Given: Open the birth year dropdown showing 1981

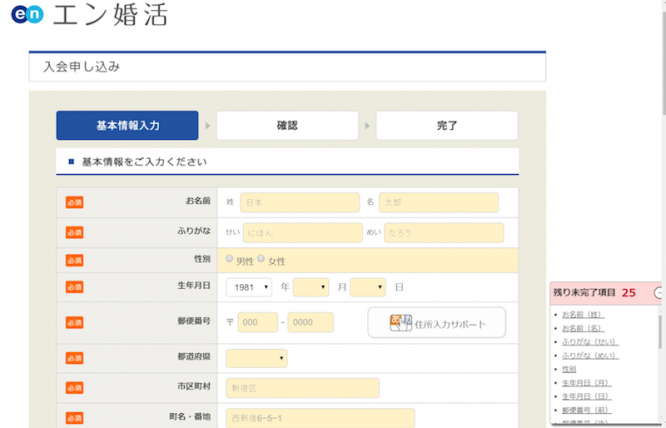Looking at the screenshot, I should (249, 287).
